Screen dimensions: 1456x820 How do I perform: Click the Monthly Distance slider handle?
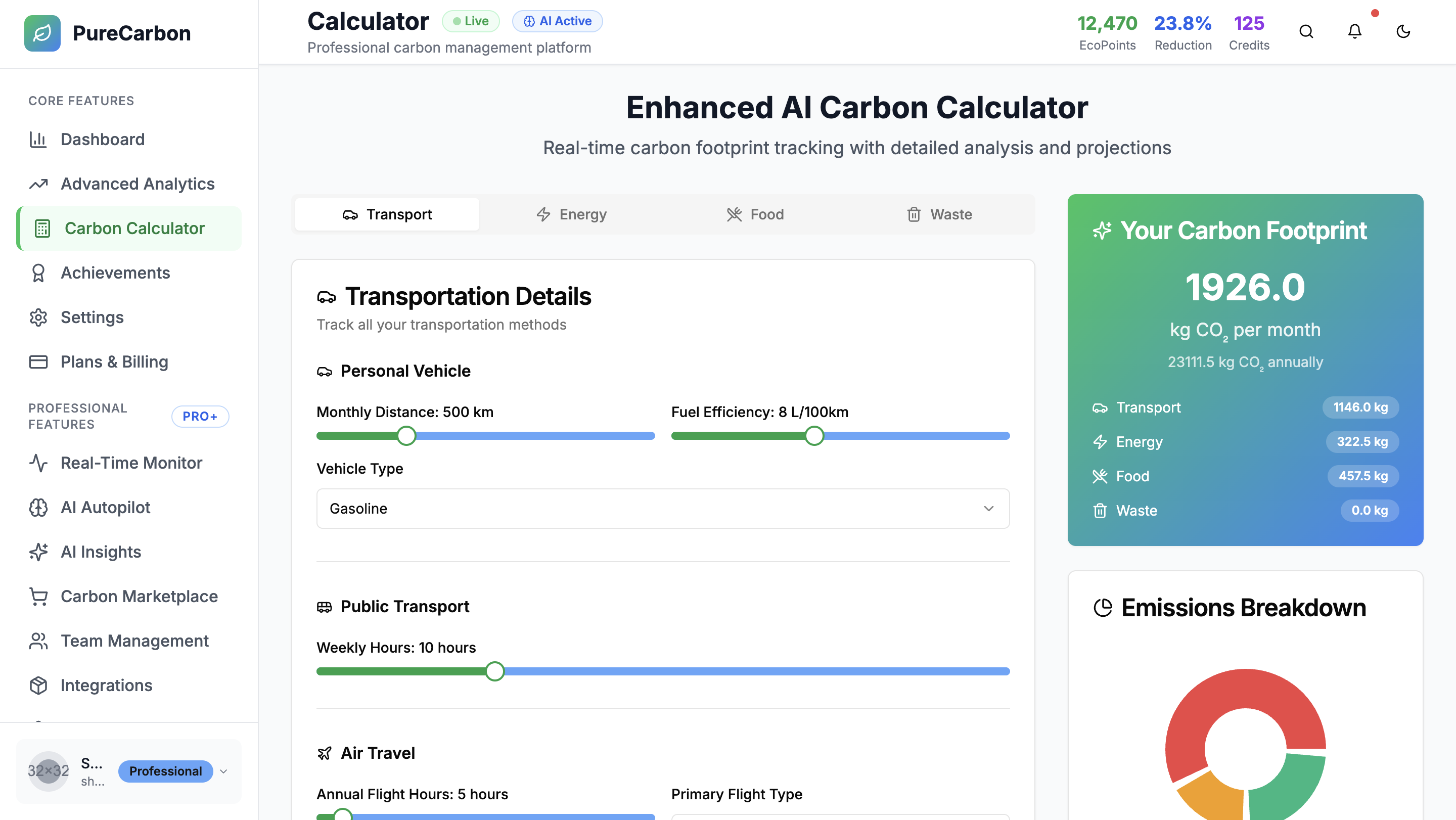[x=406, y=436]
